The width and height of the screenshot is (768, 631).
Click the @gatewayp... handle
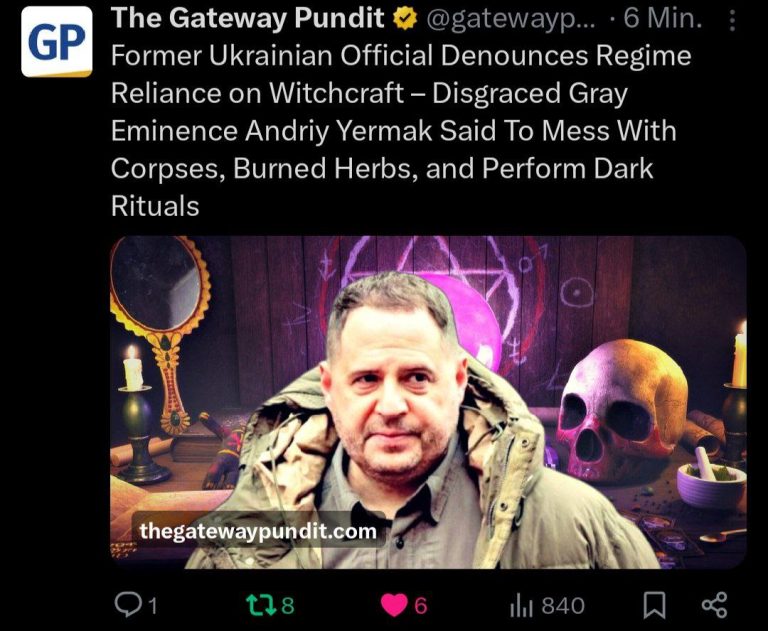[510, 20]
